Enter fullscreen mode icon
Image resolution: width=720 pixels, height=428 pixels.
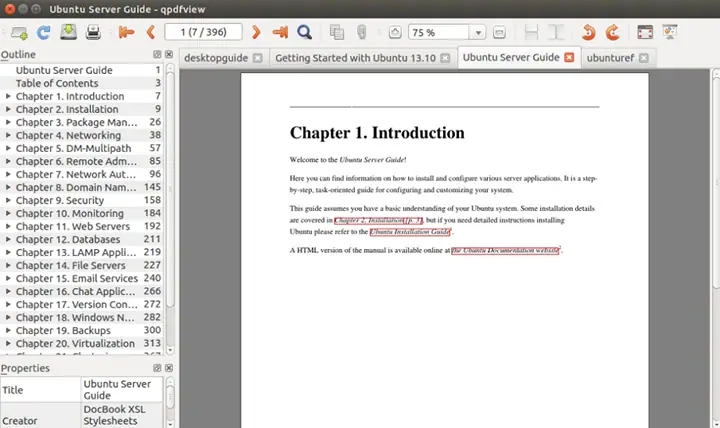click(645, 32)
